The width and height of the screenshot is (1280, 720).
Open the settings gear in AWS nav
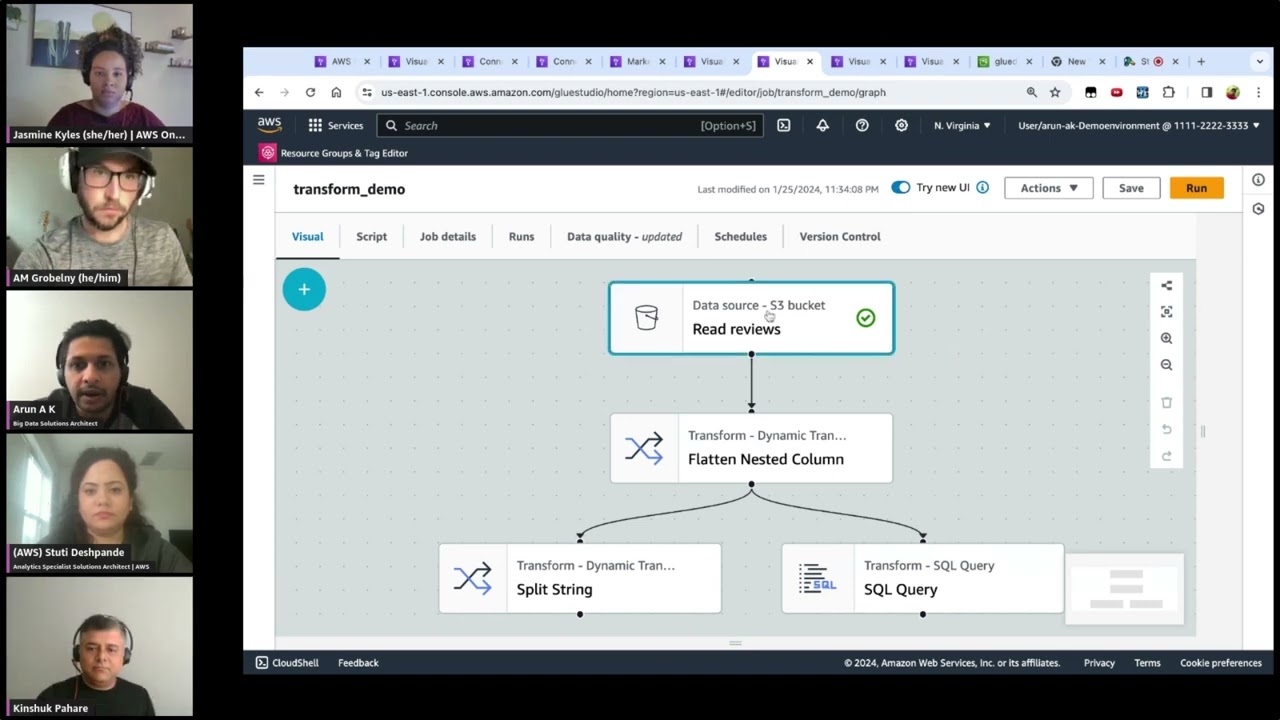point(901,125)
